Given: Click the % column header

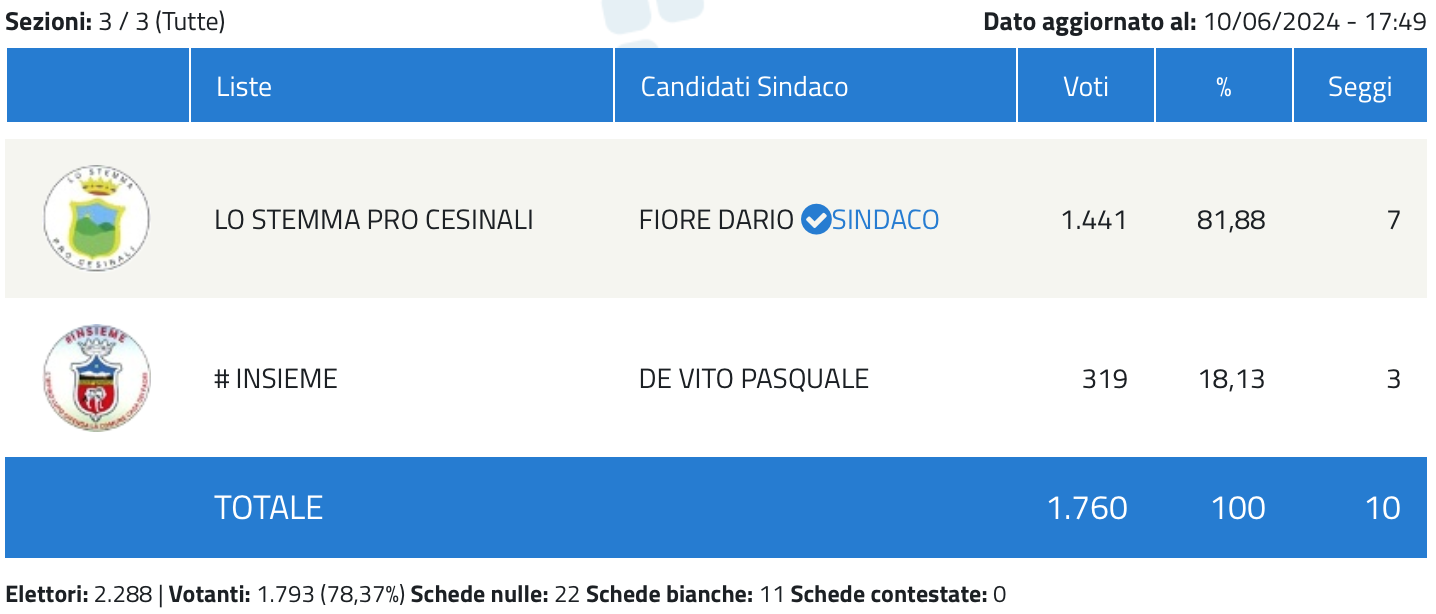Looking at the screenshot, I should coord(1224,86).
